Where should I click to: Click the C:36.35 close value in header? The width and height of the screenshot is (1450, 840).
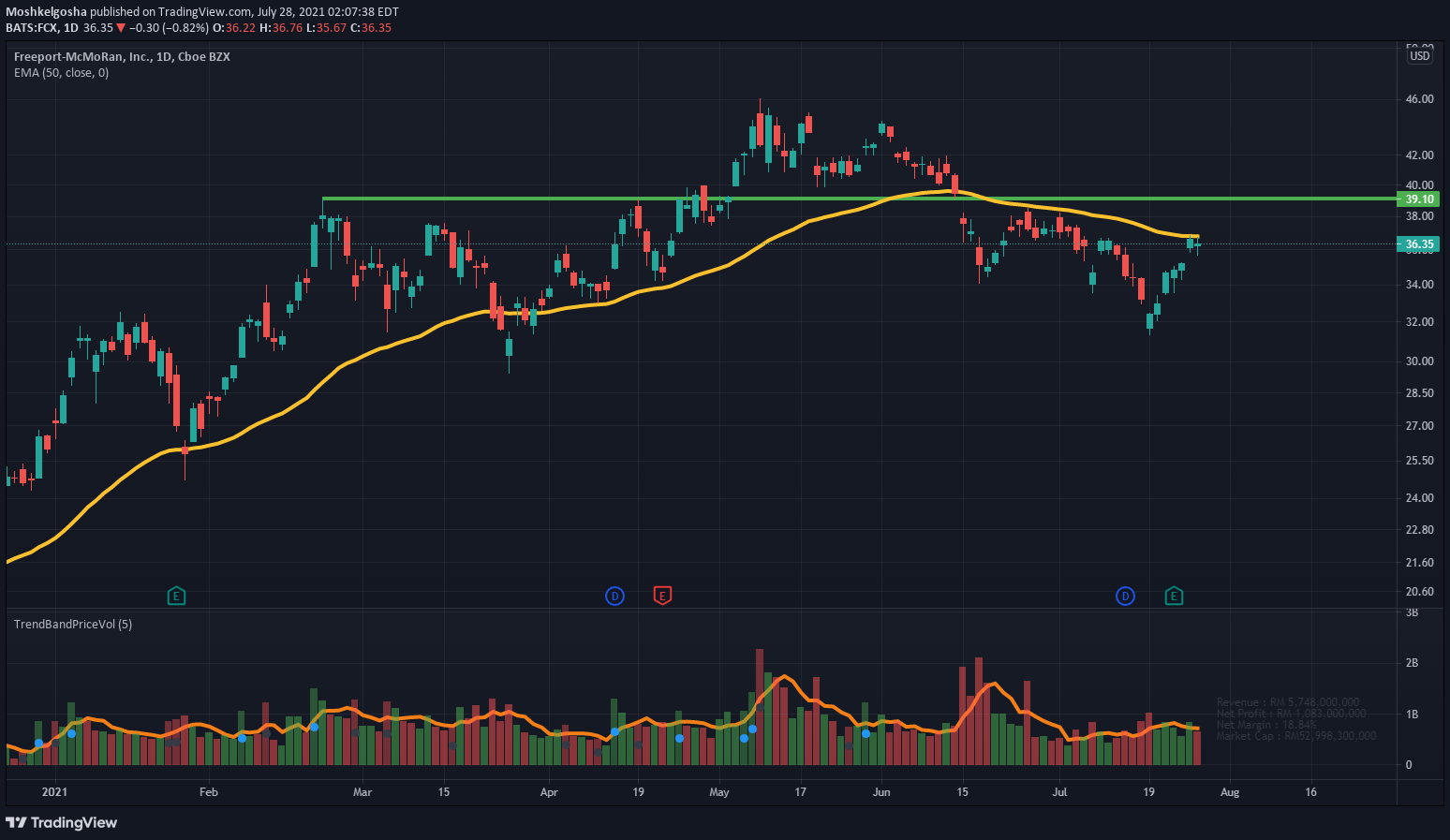[371, 27]
